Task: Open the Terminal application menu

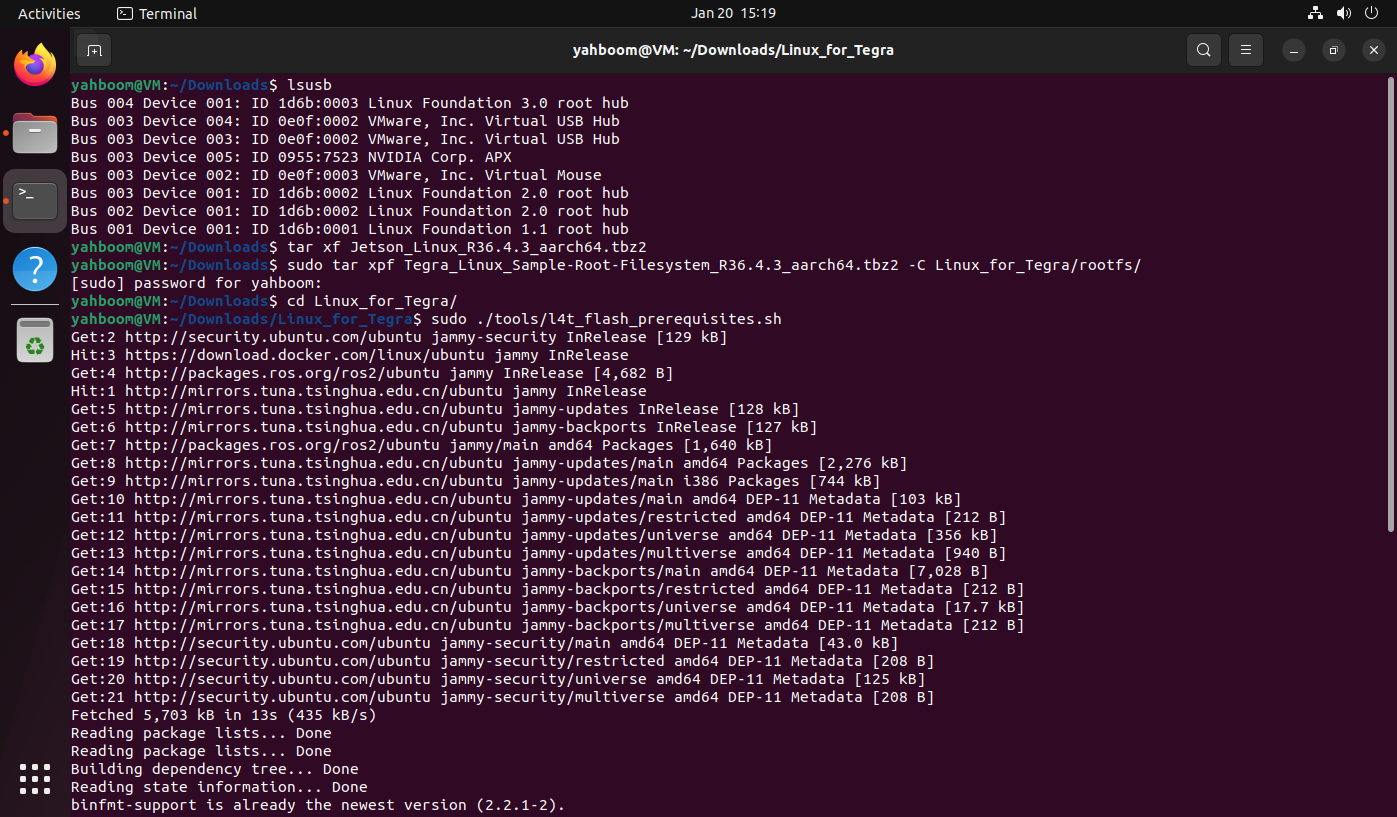Action: pos(156,13)
